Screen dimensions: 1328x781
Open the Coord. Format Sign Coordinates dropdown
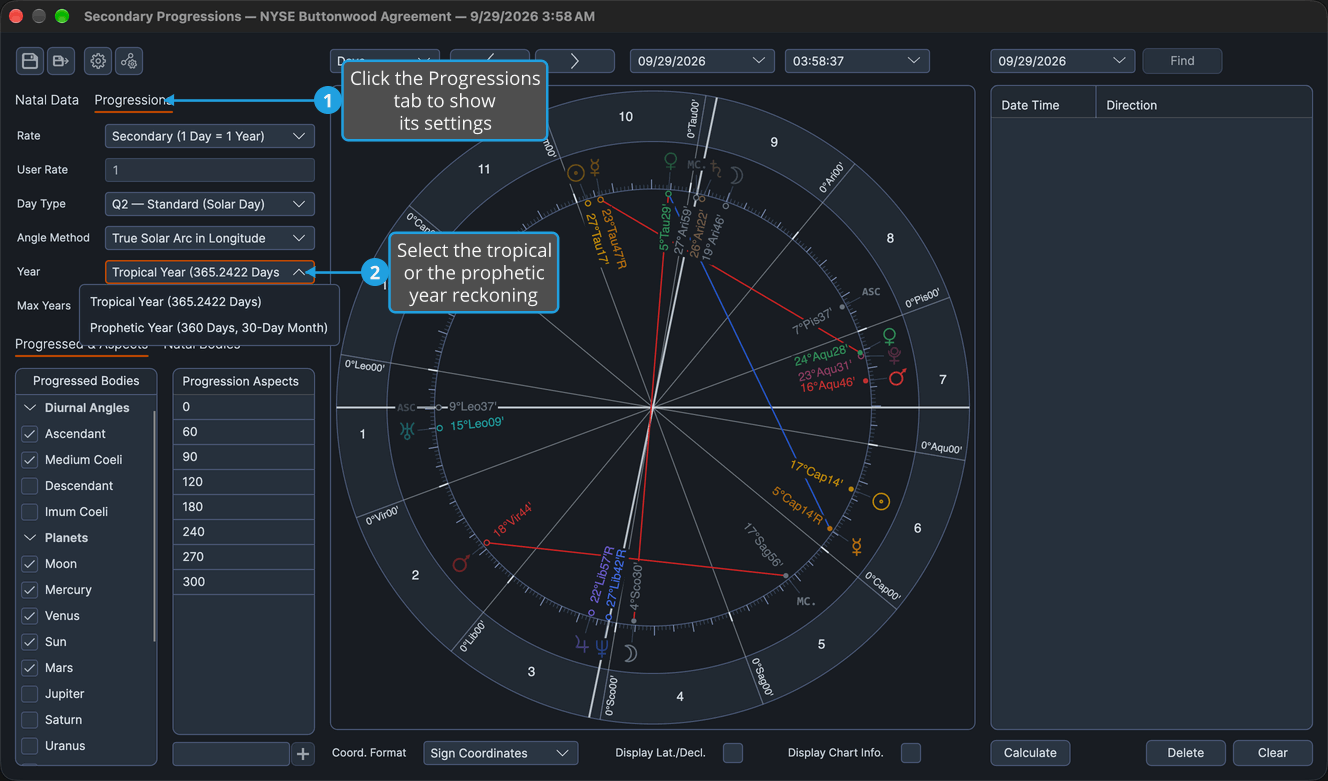tap(501, 753)
